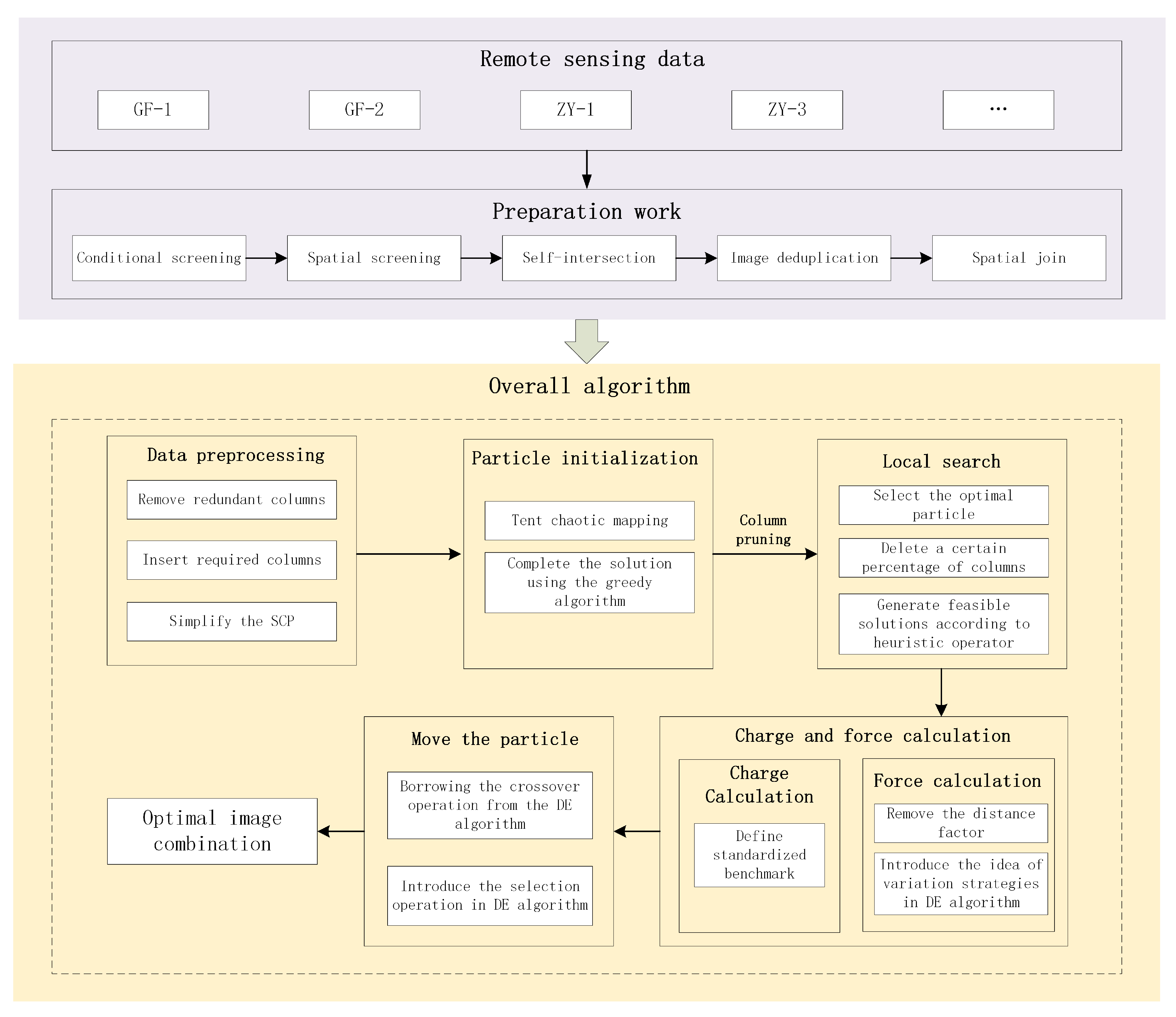The image size is (1176, 1017).
Task: Click the Spatial join box
Action: pyautogui.click(x=1019, y=258)
